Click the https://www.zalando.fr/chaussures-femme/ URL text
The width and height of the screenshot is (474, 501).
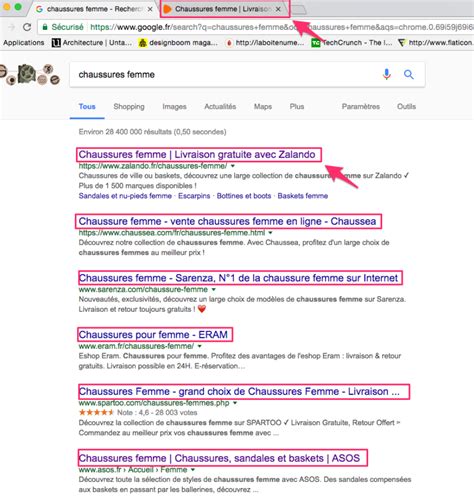click(x=153, y=166)
